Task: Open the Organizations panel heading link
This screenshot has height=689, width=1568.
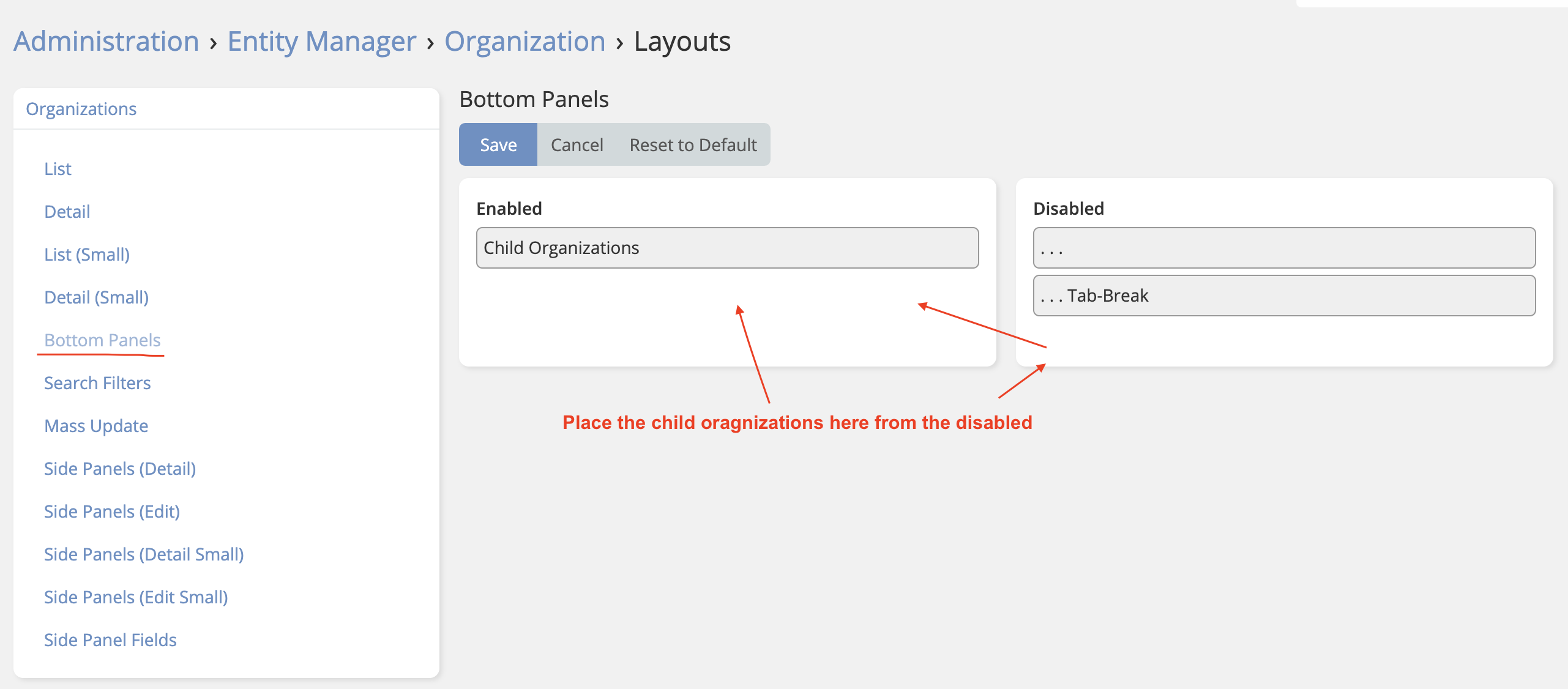Action: click(x=81, y=109)
